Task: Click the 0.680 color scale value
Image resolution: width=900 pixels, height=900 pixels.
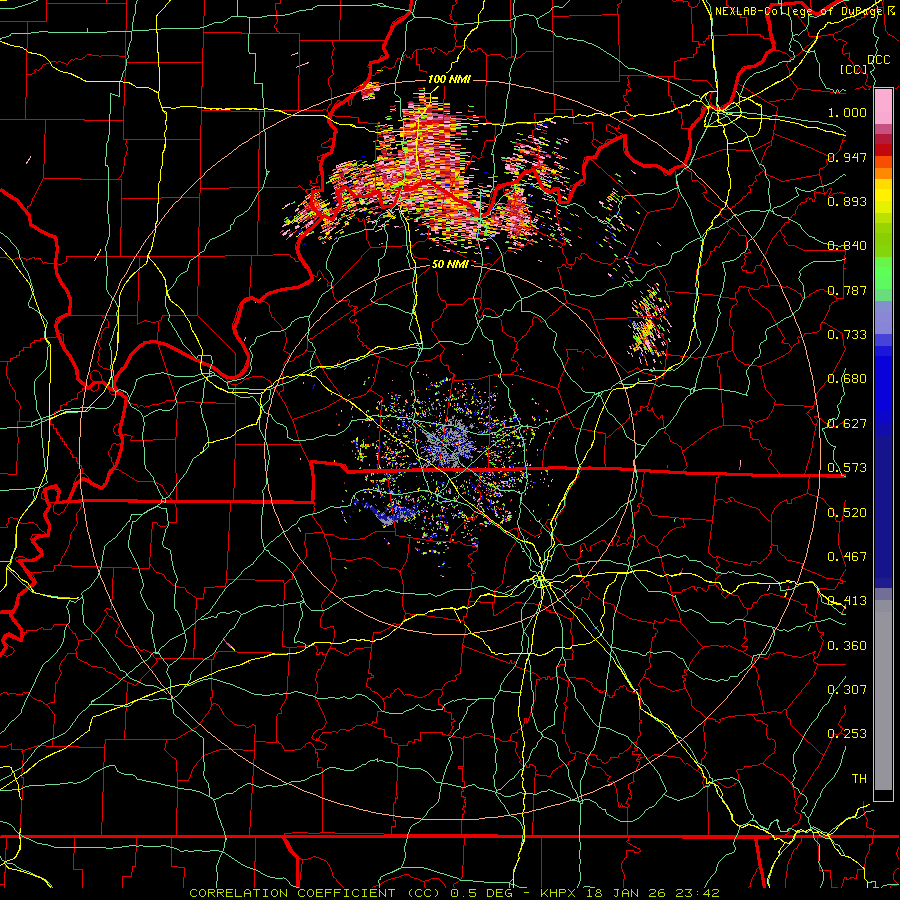Action: pyautogui.click(x=847, y=379)
